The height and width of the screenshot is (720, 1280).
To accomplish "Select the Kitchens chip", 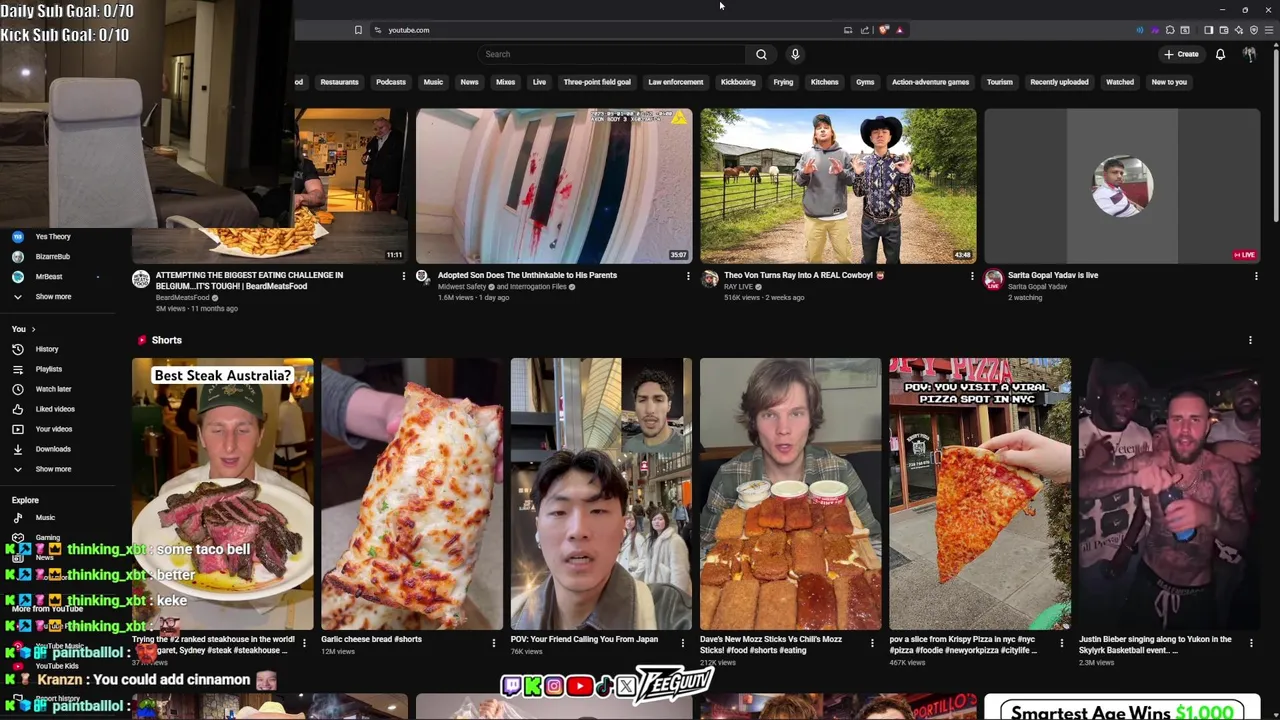I will [825, 82].
